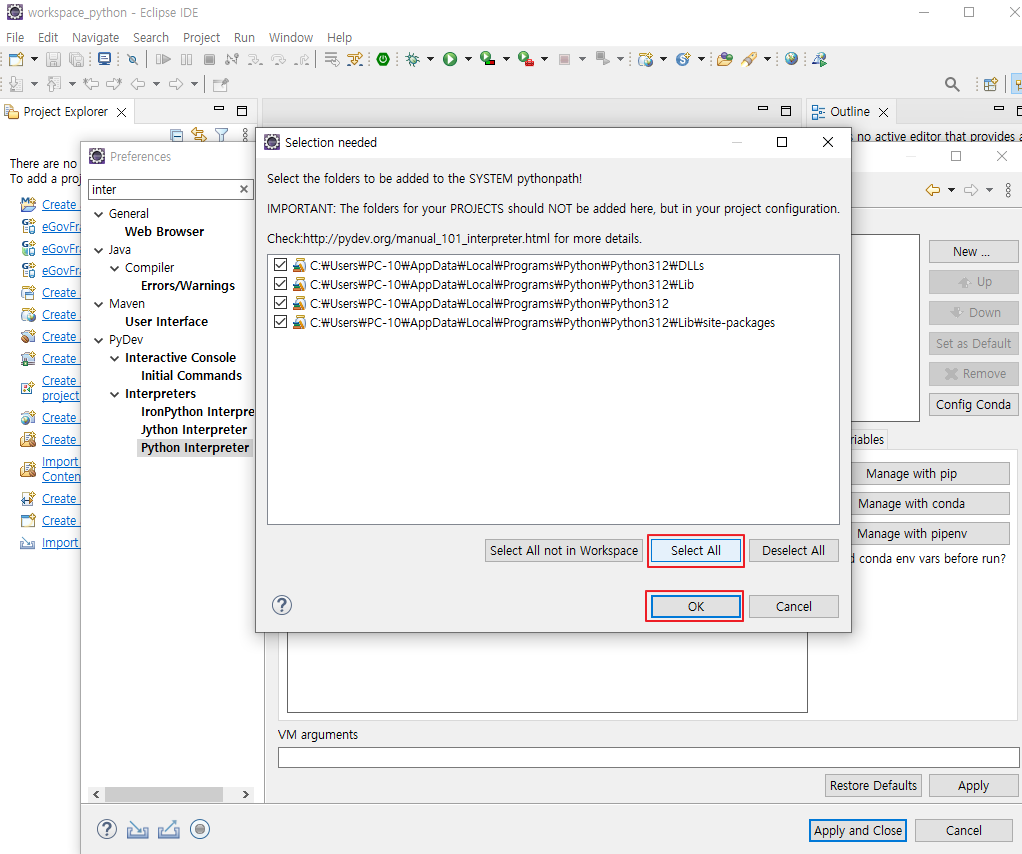Toggle Skip All Breakpoints icon
The width and height of the screenshot is (1022, 854).
pos(132,59)
